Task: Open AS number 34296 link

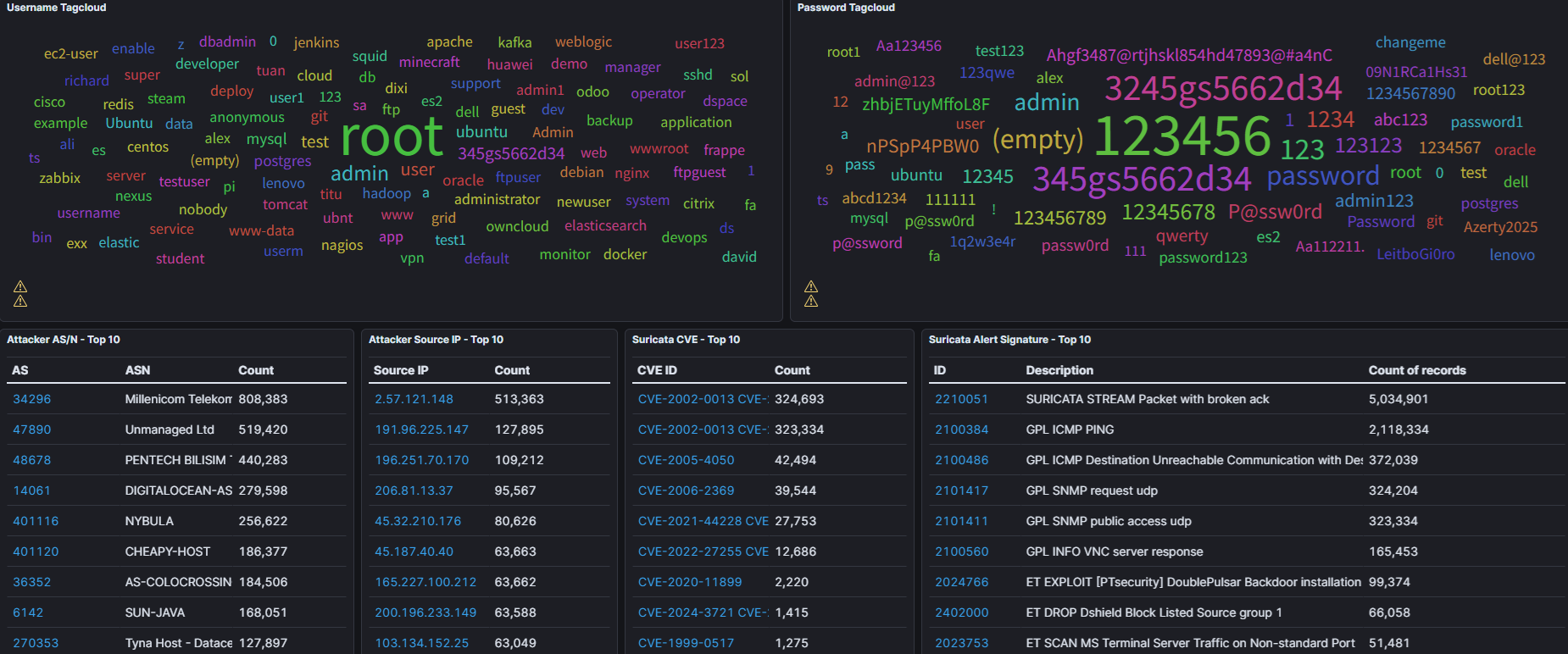Action: point(32,399)
